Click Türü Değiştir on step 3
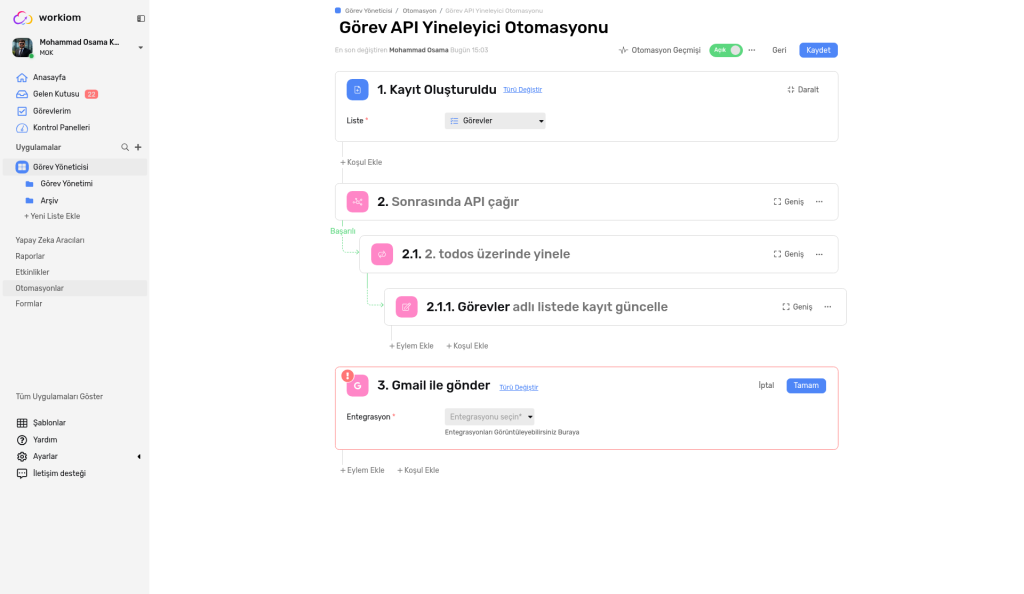Viewport: 1024px width, 594px height. click(519, 388)
